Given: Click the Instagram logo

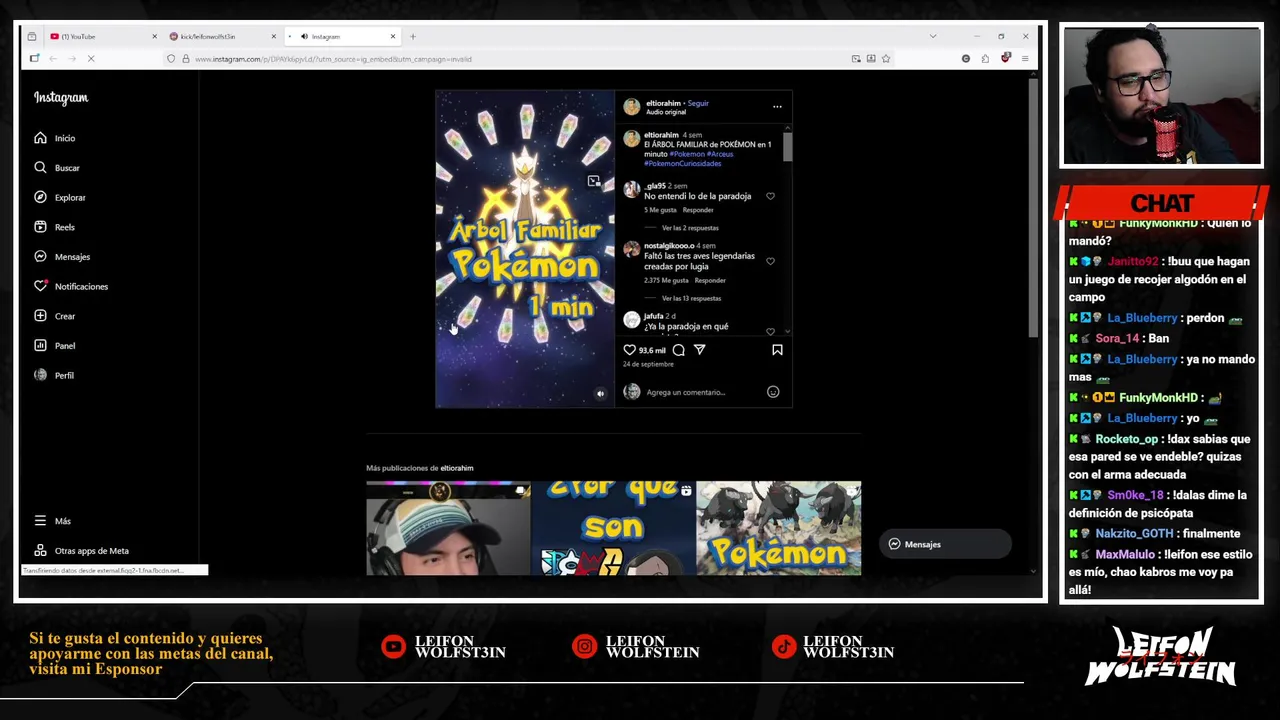Looking at the screenshot, I should (x=61, y=98).
